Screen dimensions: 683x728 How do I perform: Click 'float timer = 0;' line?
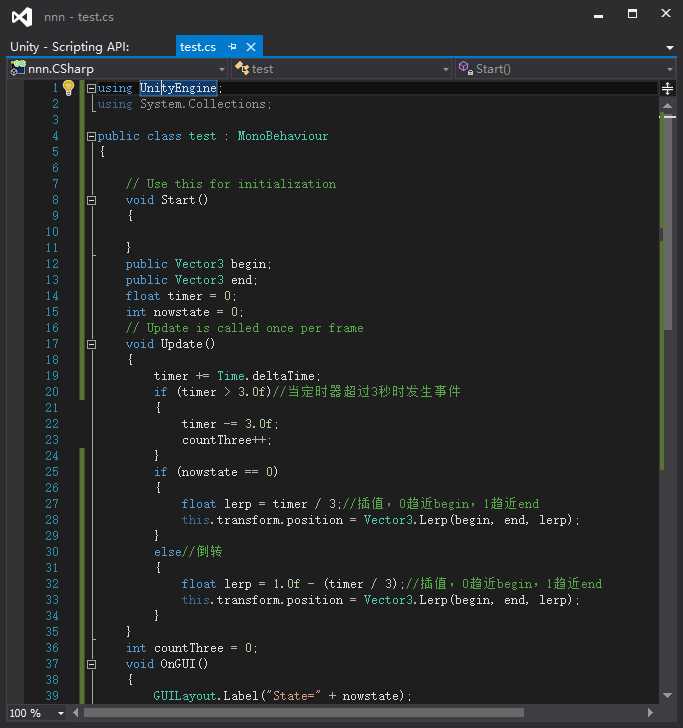point(181,296)
